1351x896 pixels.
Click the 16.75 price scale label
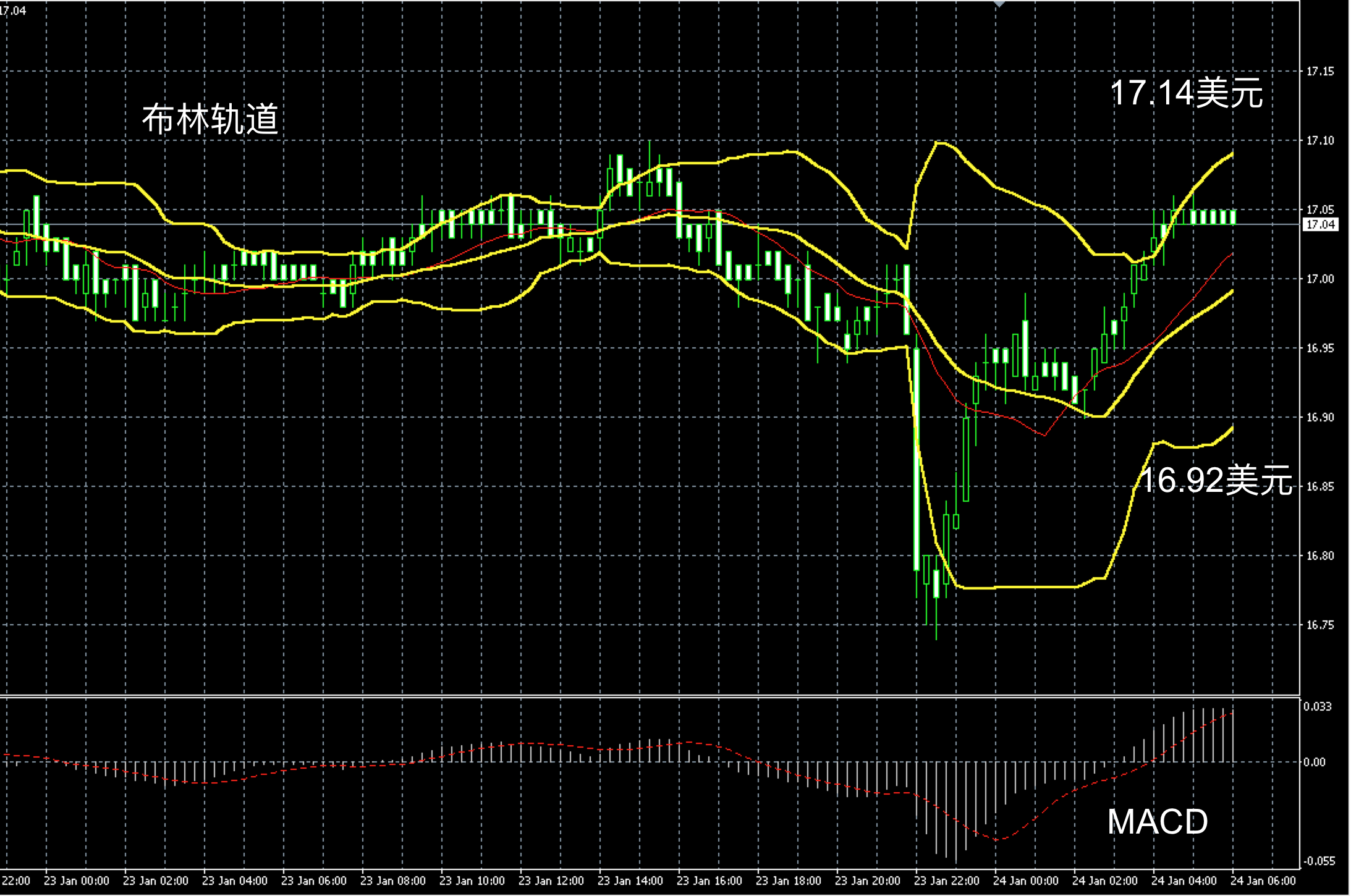1319,625
